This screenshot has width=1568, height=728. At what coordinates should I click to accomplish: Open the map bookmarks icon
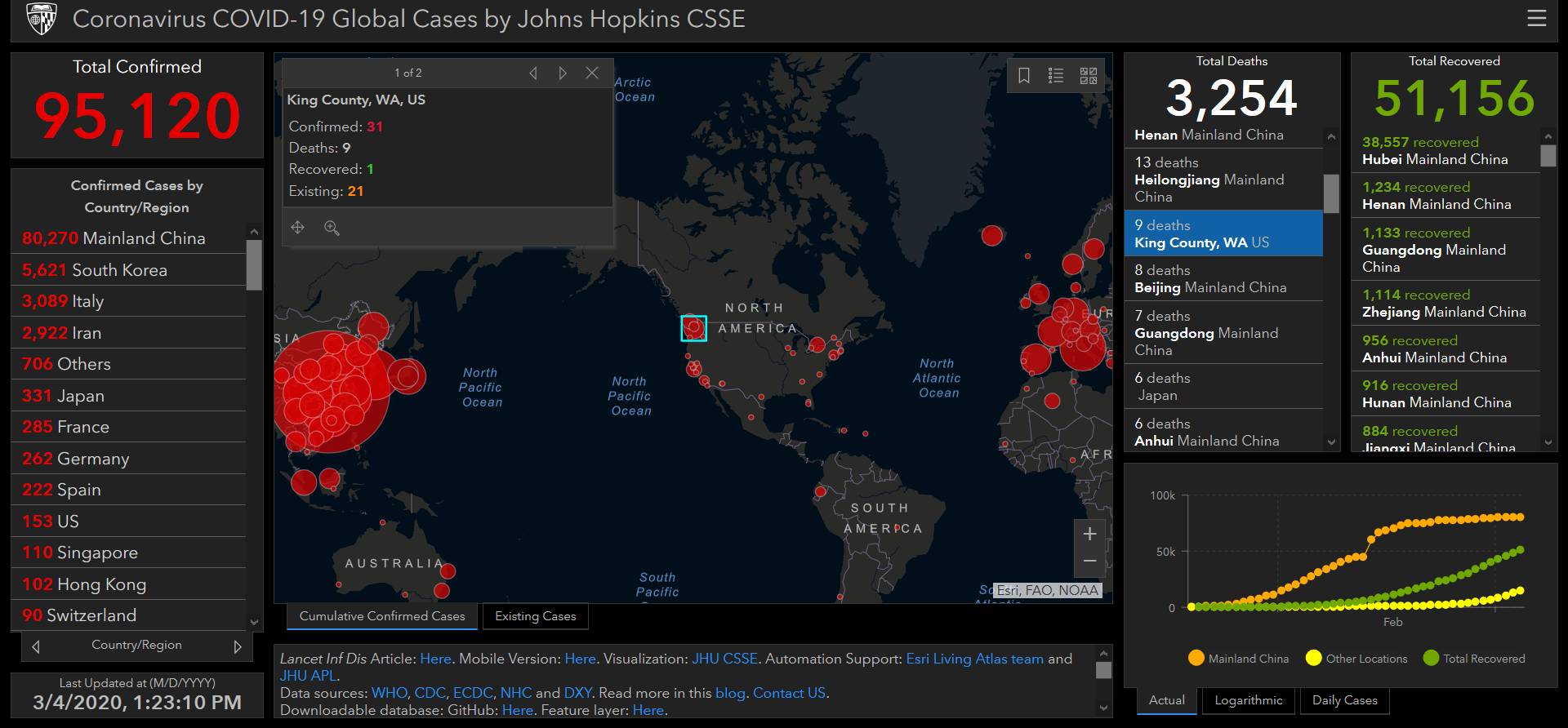click(x=1024, y=75)
